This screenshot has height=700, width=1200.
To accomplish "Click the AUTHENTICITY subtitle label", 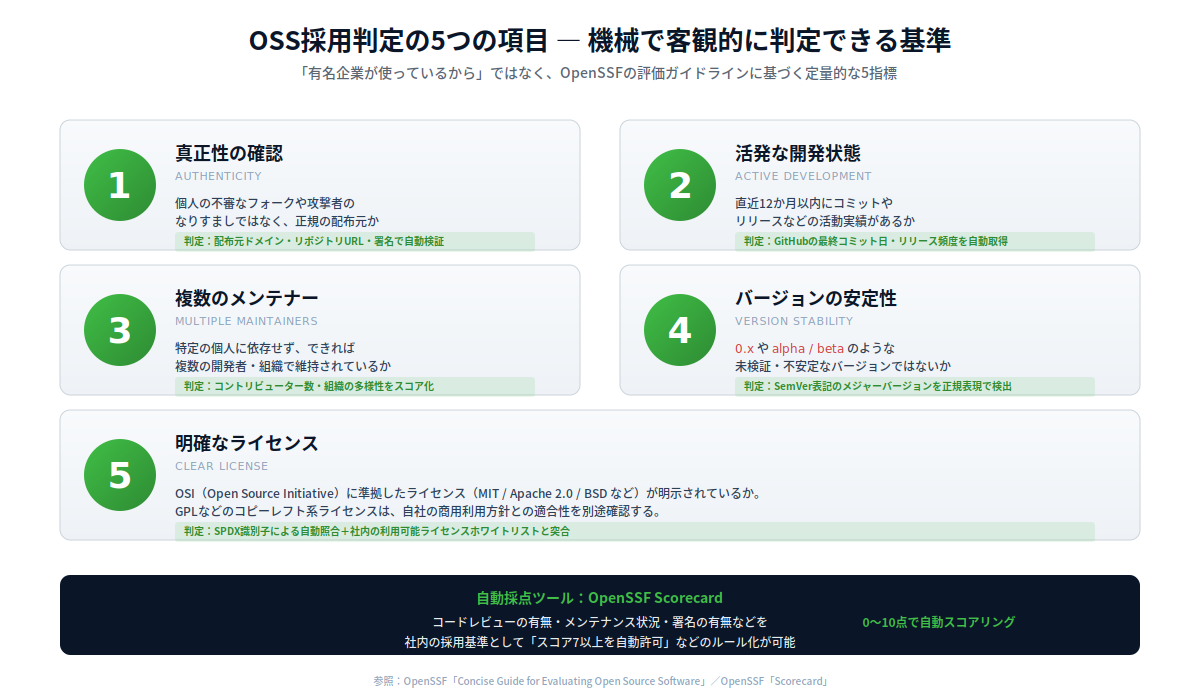I will (218, 176).
